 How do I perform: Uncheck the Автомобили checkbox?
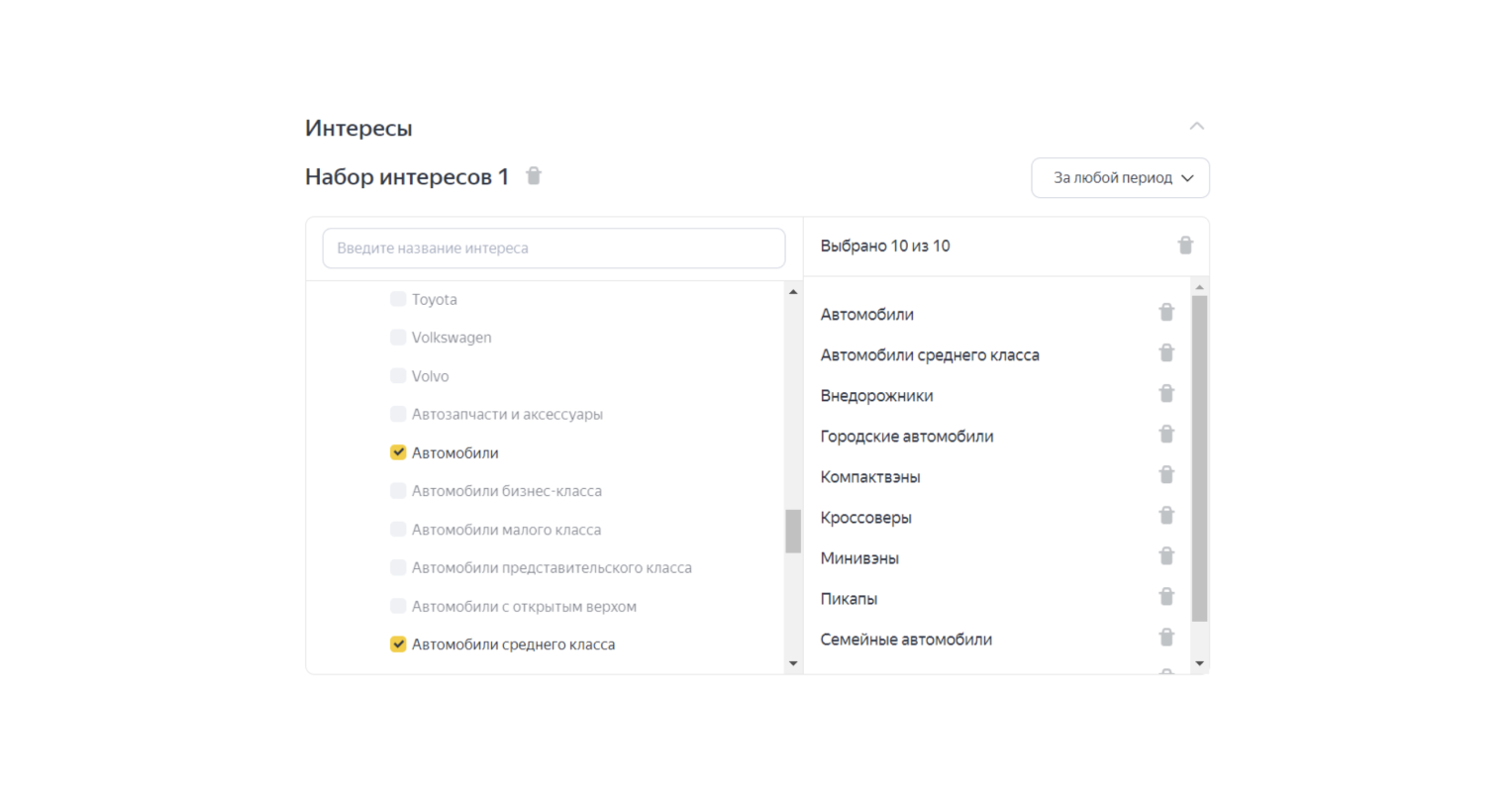pyautogui.click(x=398, y=452)
